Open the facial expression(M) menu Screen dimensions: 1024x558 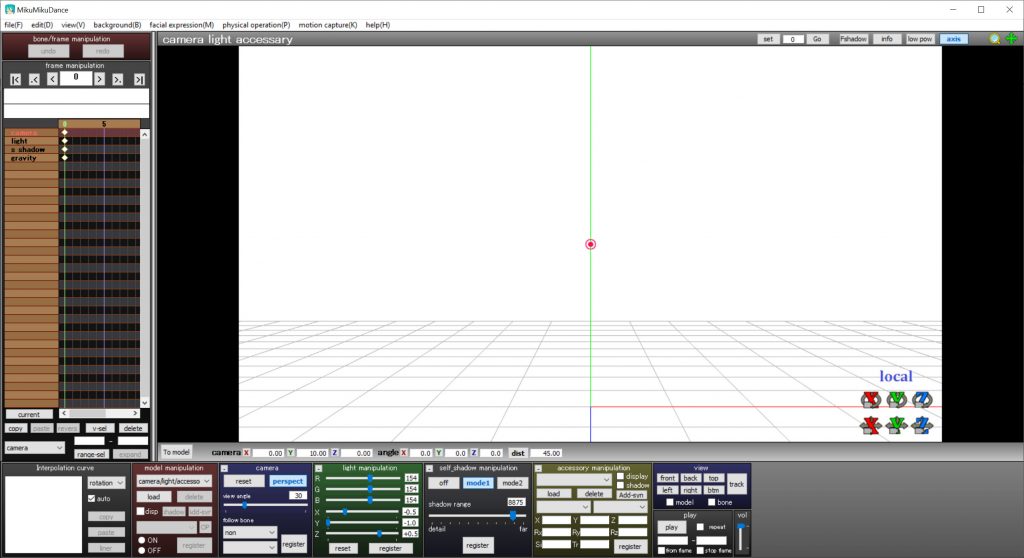click(x=182, y=25)
